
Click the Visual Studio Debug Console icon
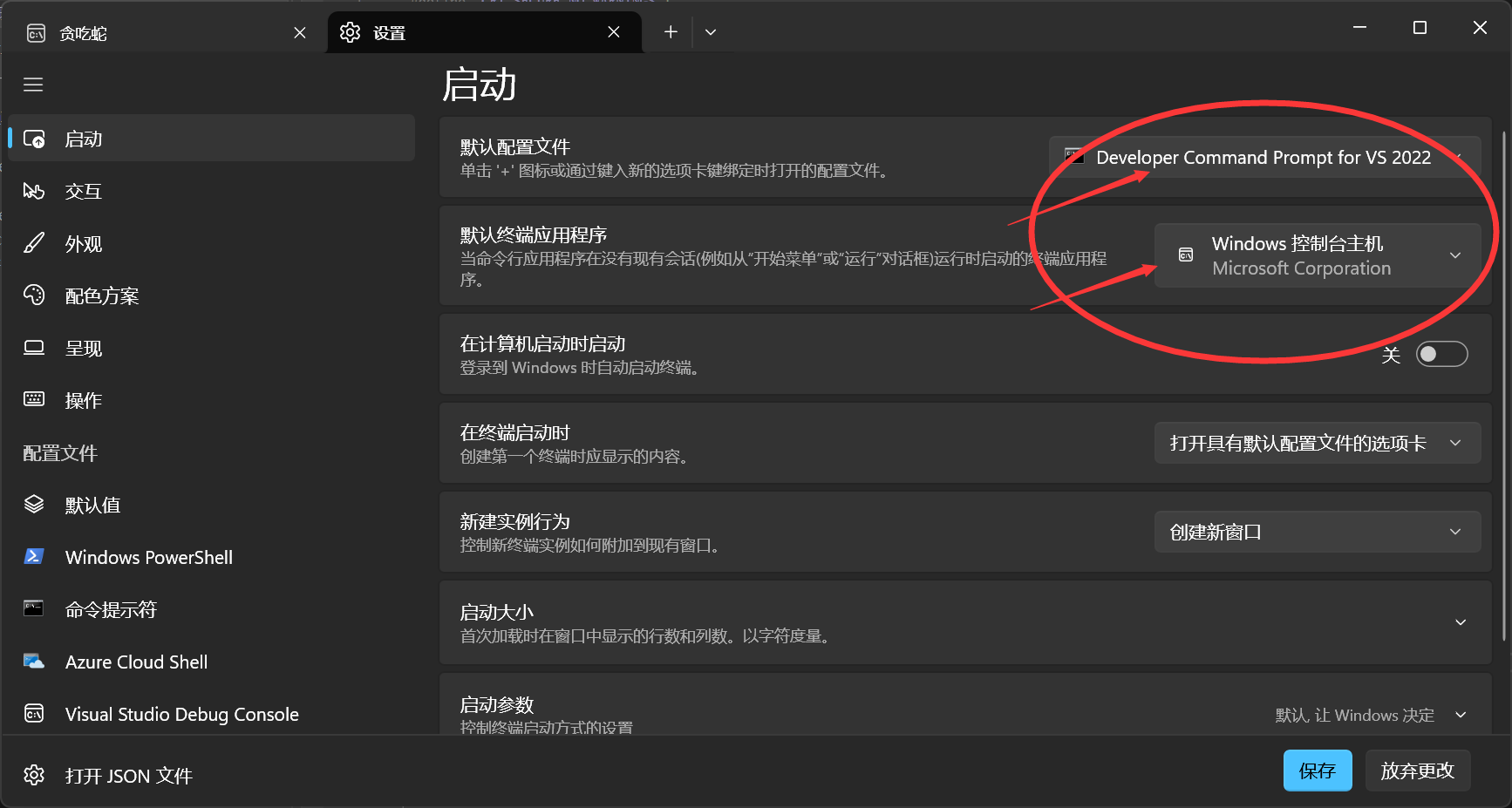34,713
